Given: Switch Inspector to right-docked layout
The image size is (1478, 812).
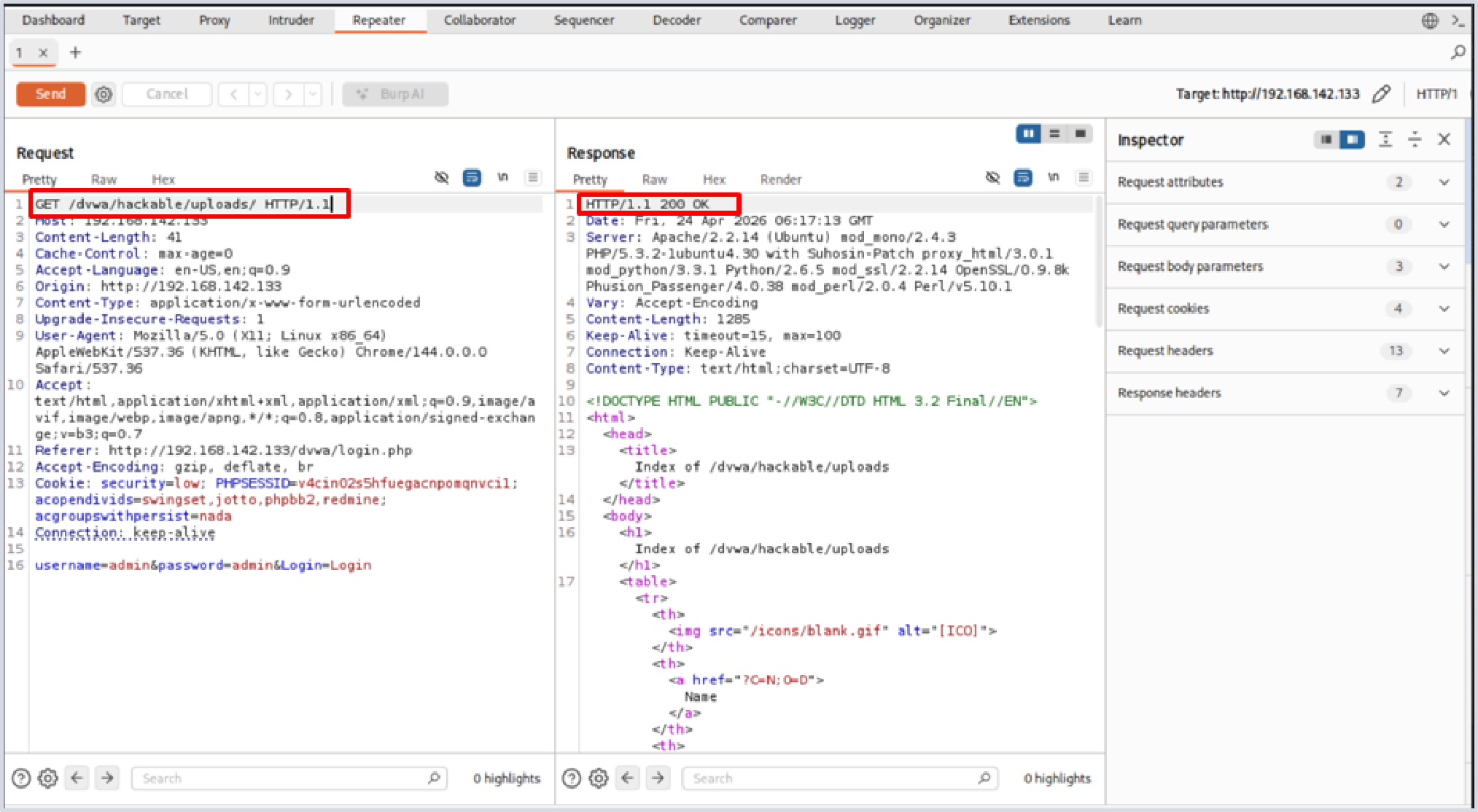Looking at the screenshot, I should tap(1352, 139).
